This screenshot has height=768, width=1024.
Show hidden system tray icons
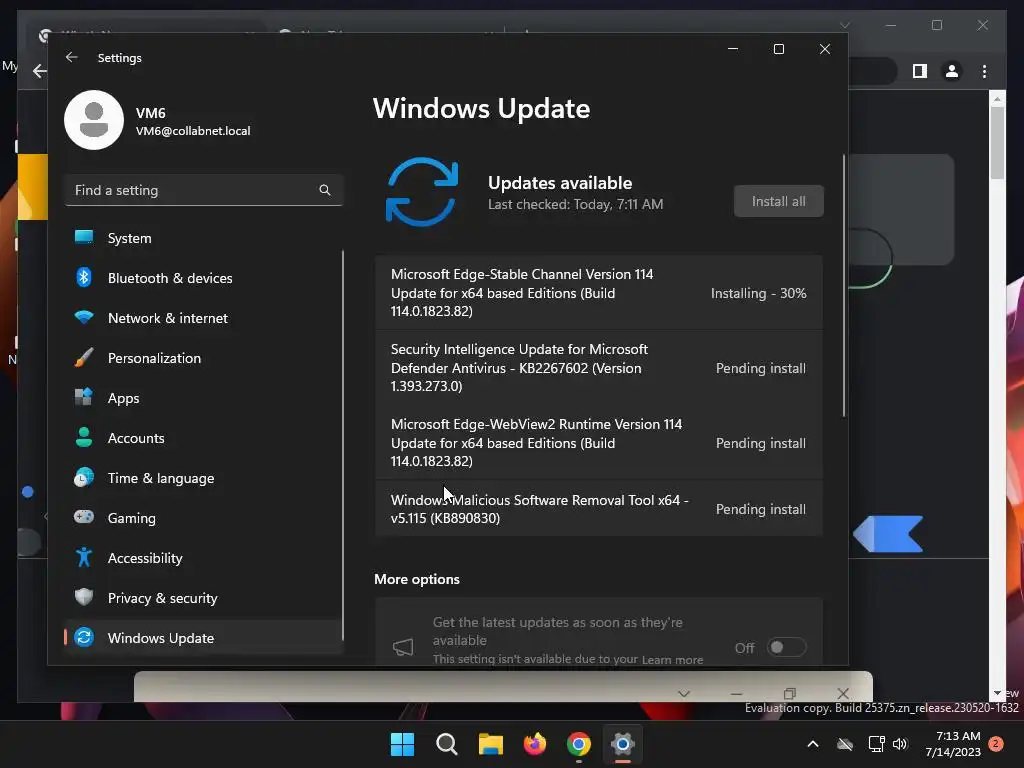(813, 744)
